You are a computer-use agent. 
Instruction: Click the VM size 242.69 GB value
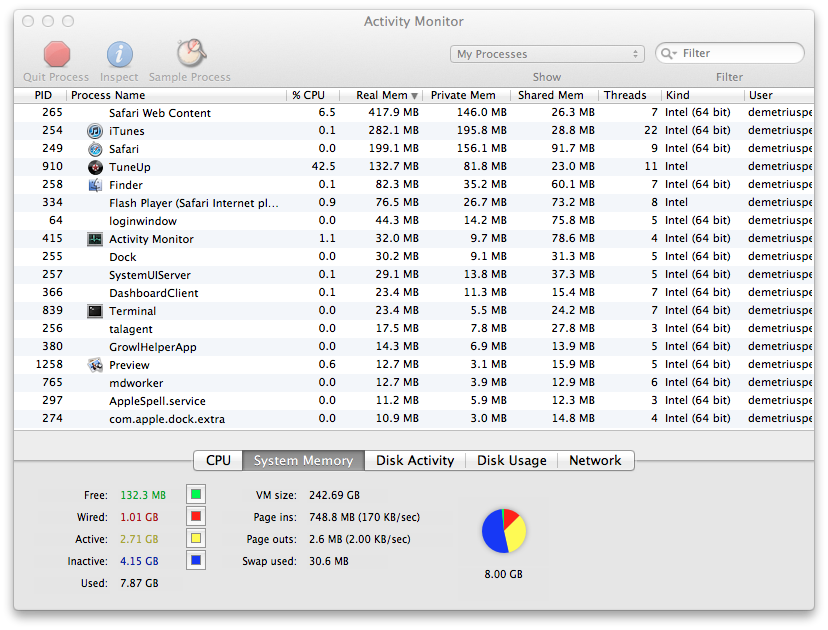click(334, 495)
